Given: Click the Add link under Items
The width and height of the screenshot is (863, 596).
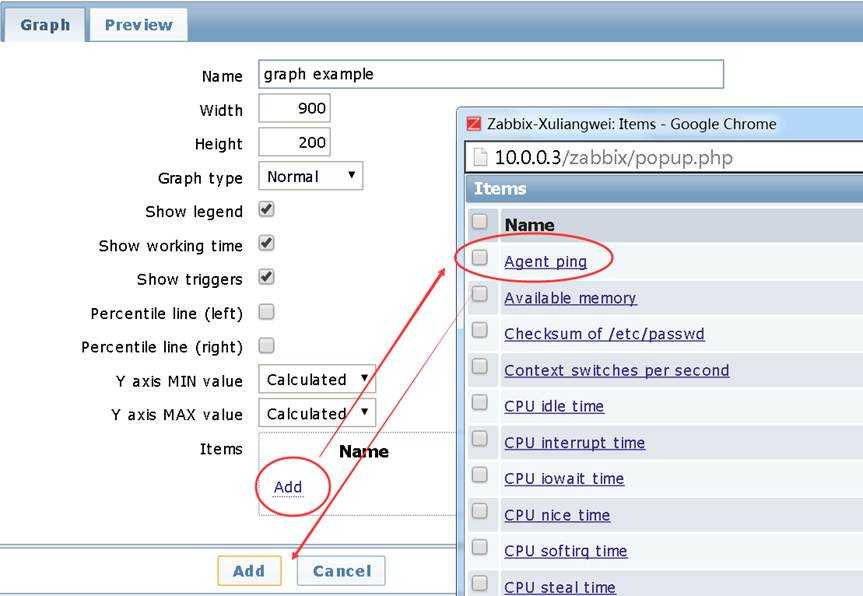Looking at the screenshot, I should pyautogui.click(x=288, y=487).
